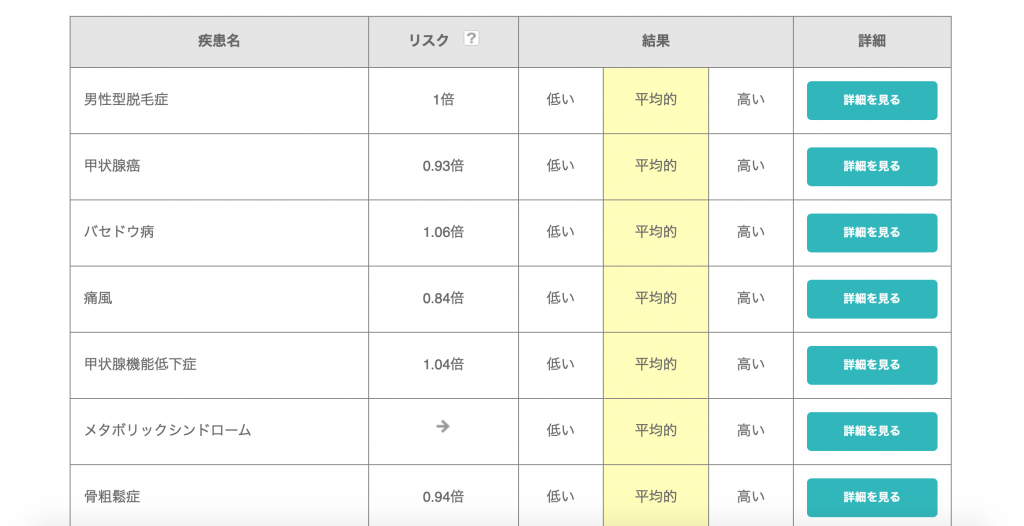This screenshot has height=526, width=1024.
Task: Click 低い in 甲状腺癌 row
Action: (561, 166)
